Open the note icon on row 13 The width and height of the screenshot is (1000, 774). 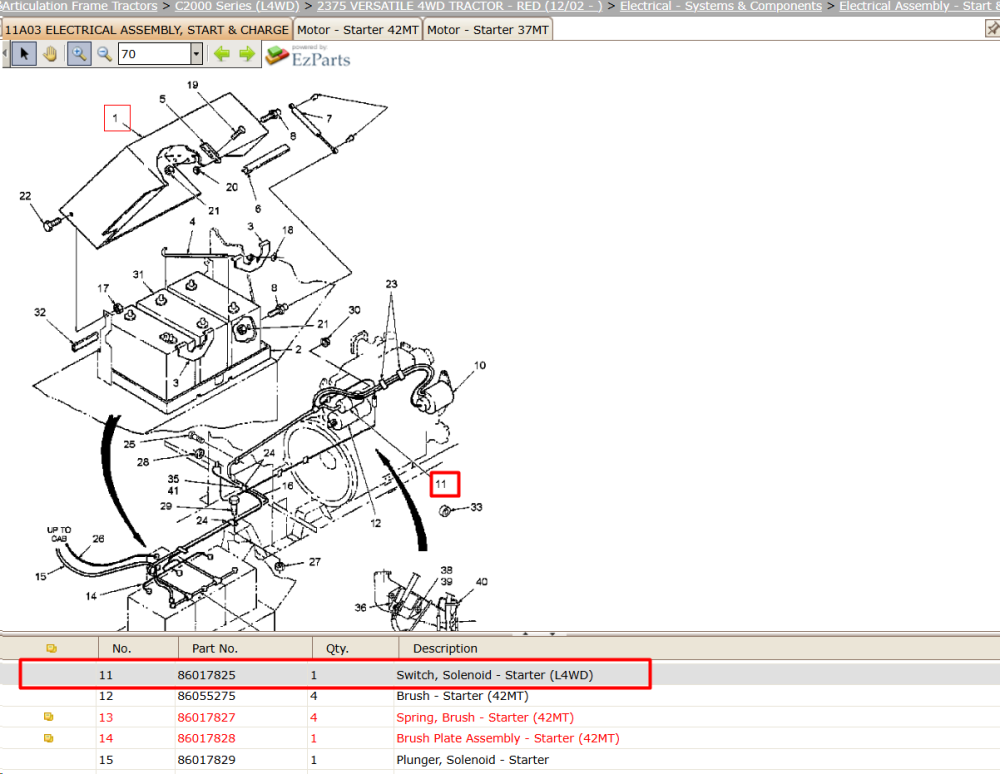coord(48,717)
